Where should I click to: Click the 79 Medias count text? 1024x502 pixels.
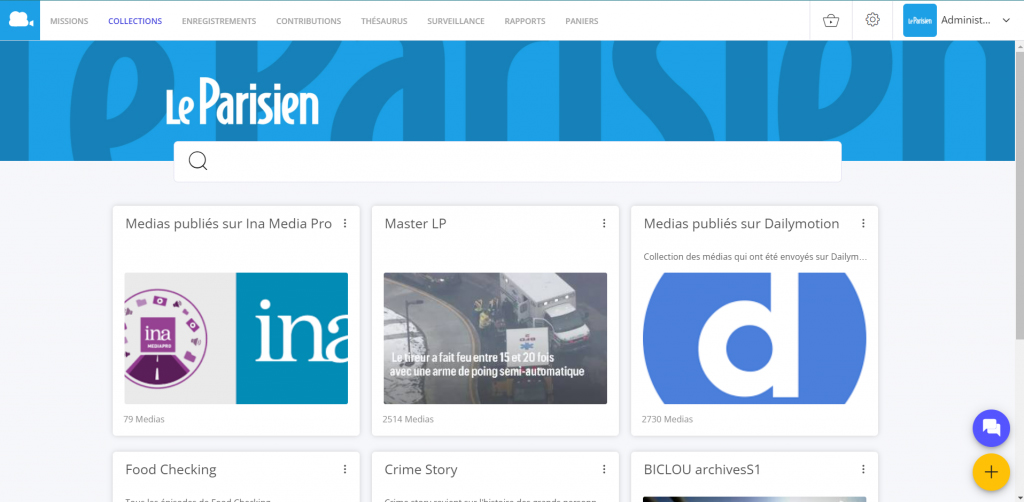coord(144,419)
